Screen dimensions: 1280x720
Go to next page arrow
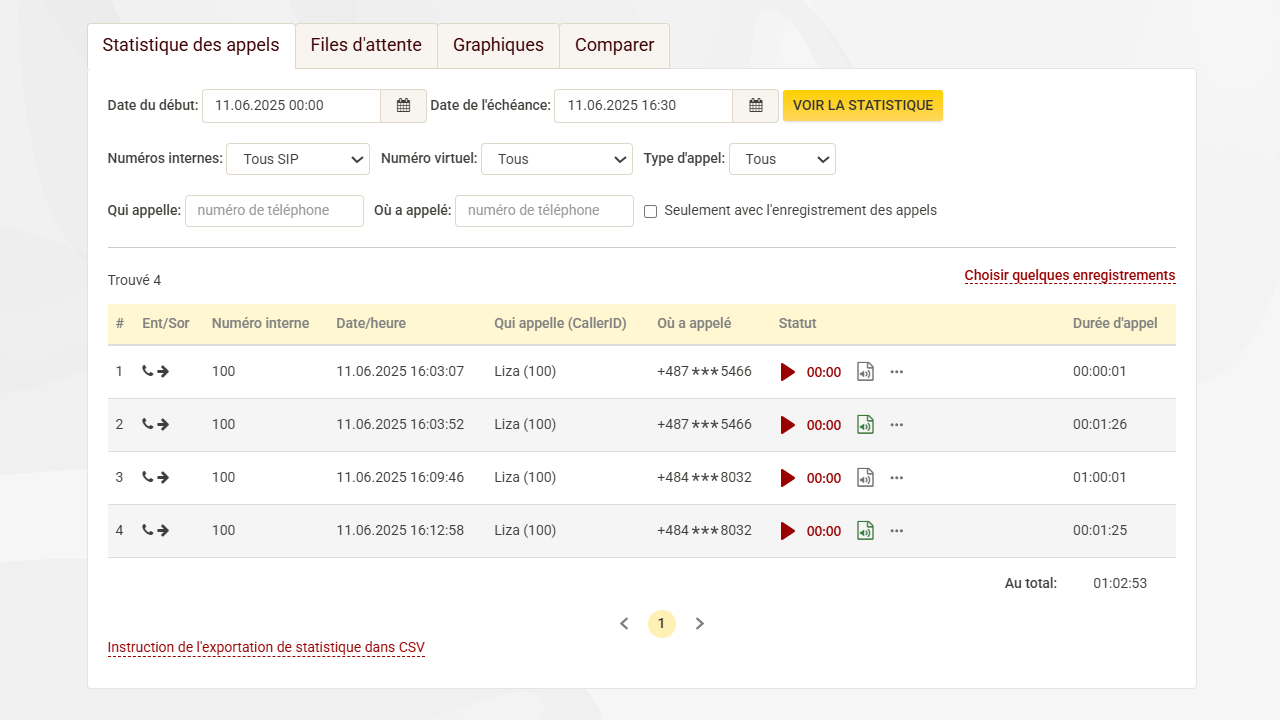tap(700, 624)
